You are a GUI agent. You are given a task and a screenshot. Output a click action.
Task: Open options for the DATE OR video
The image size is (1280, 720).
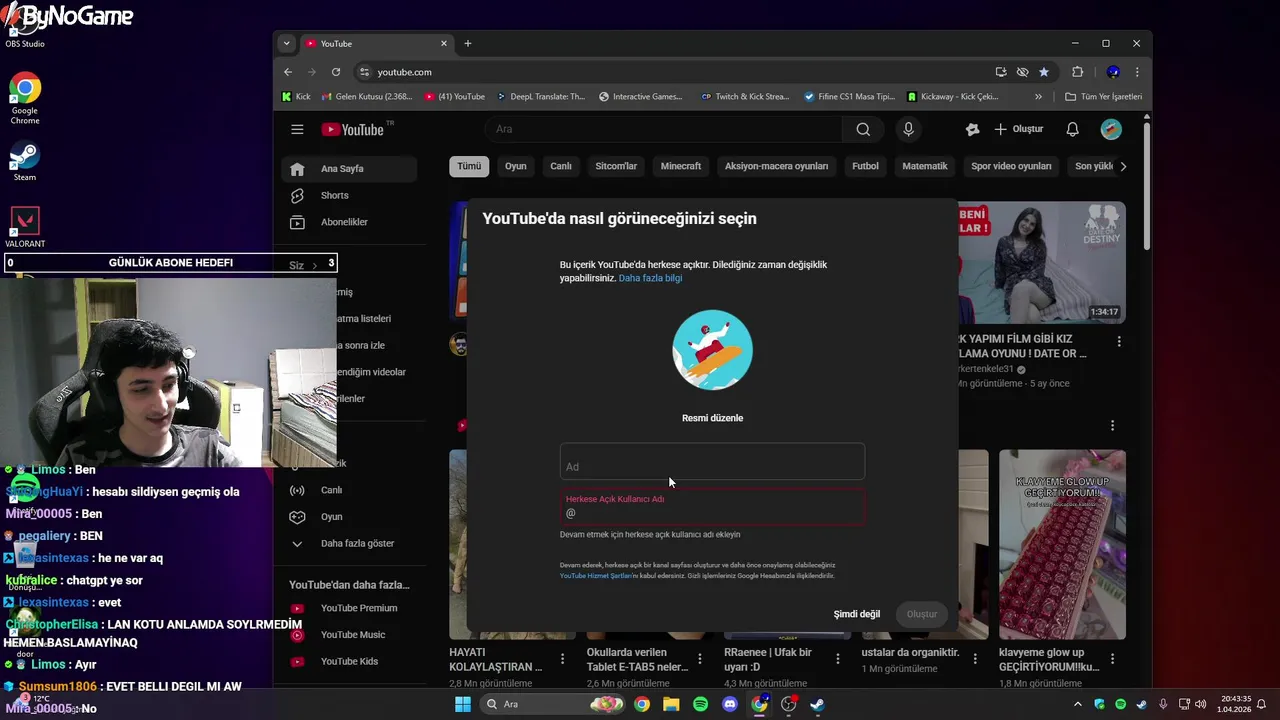tap(1119, 341)
